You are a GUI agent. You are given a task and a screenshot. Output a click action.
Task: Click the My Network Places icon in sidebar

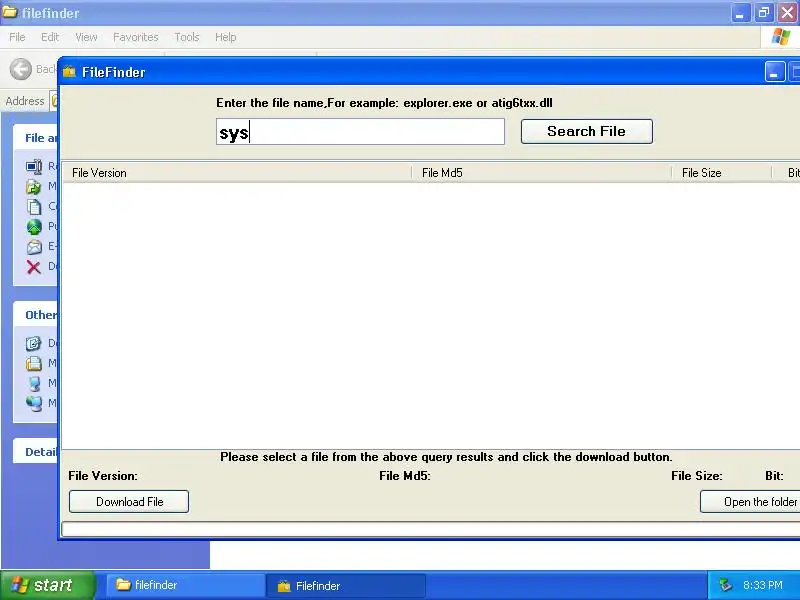34,403
